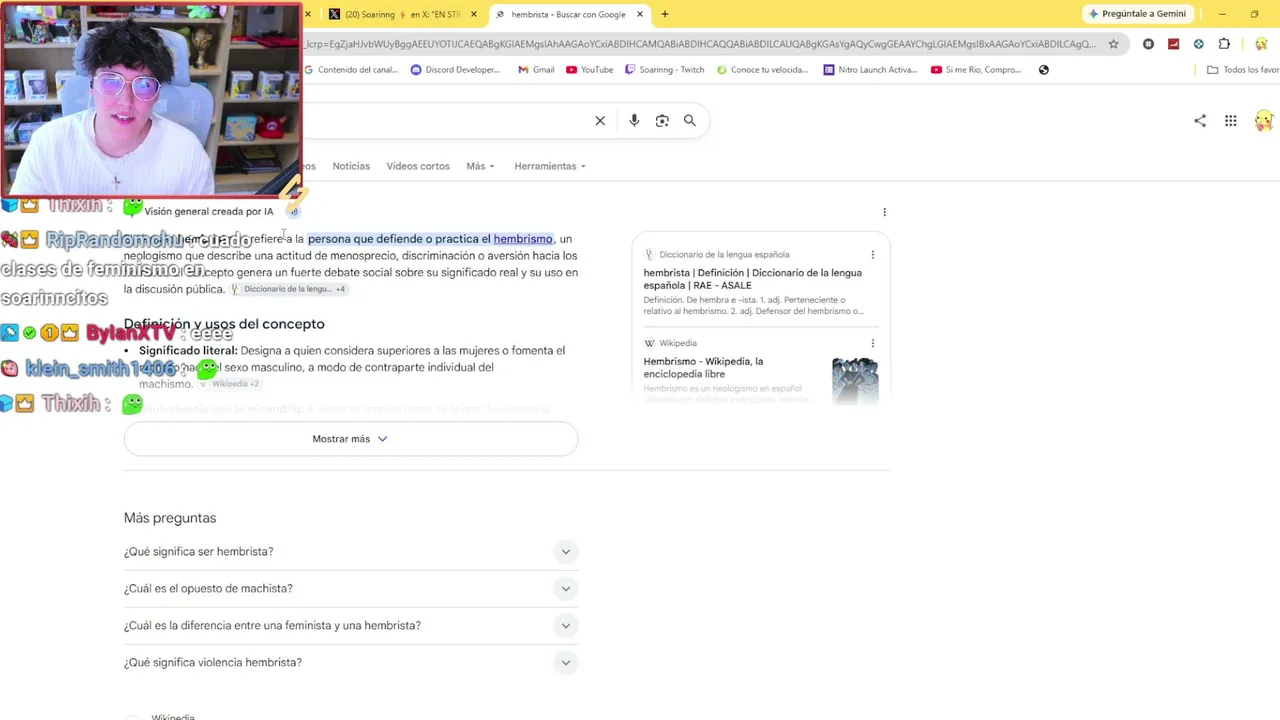1280x720 pixels.
Task: Open a new browser tab
Action: click(x=665, y=14)
